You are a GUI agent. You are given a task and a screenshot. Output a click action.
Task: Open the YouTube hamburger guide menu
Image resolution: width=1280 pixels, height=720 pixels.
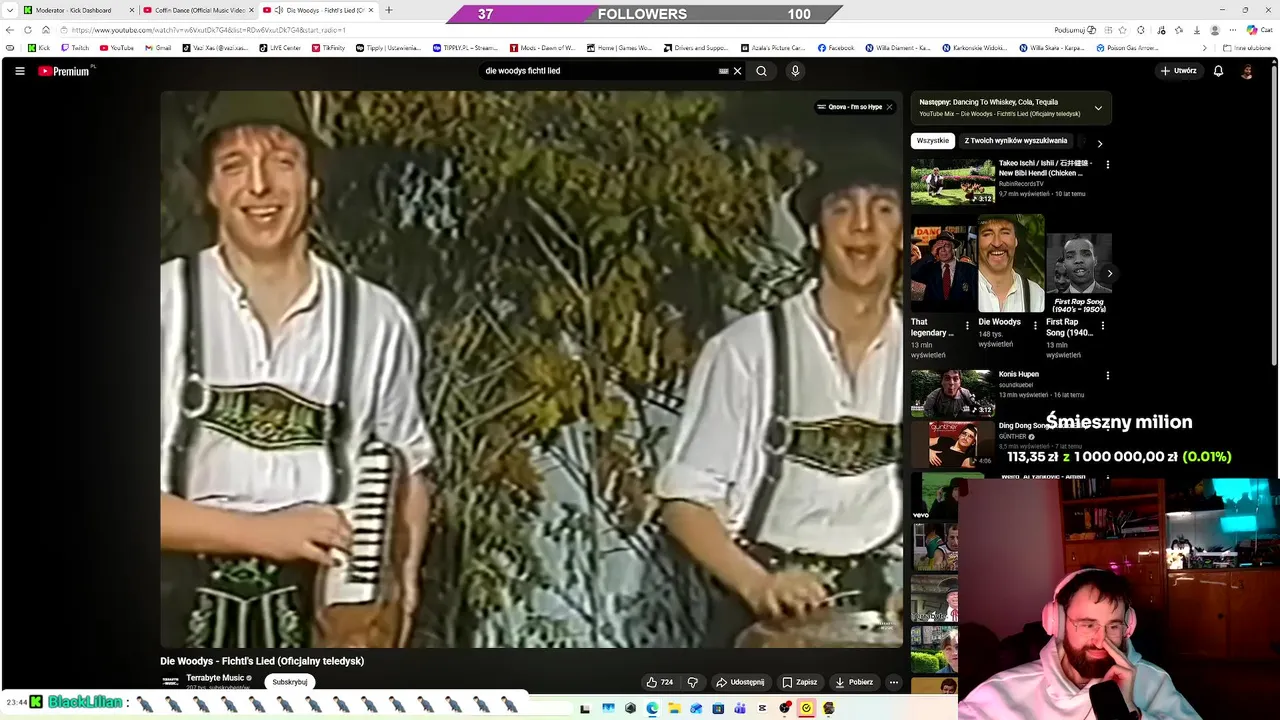19,71
